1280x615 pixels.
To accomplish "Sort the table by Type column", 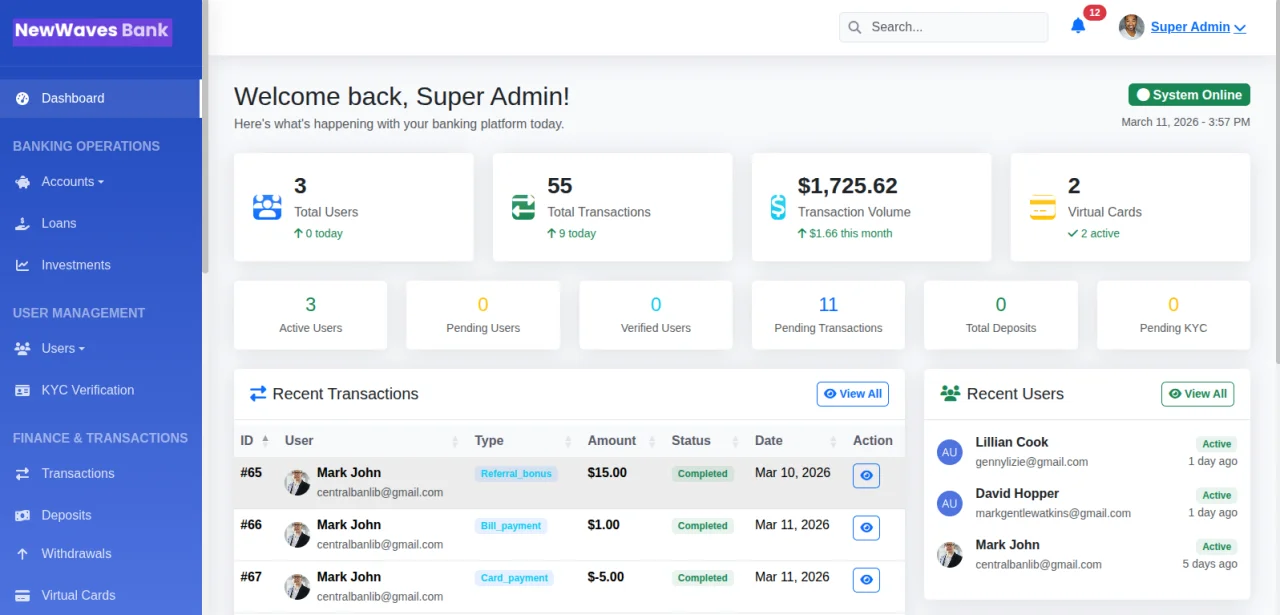I will [x=524, y=440].
